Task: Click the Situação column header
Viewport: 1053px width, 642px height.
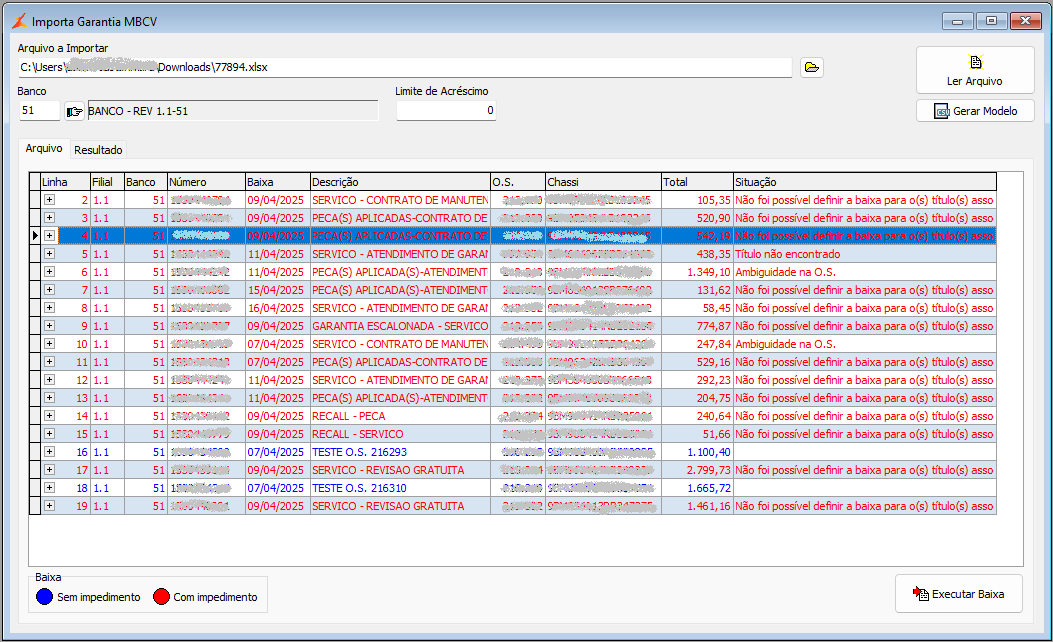Action: 864,182
